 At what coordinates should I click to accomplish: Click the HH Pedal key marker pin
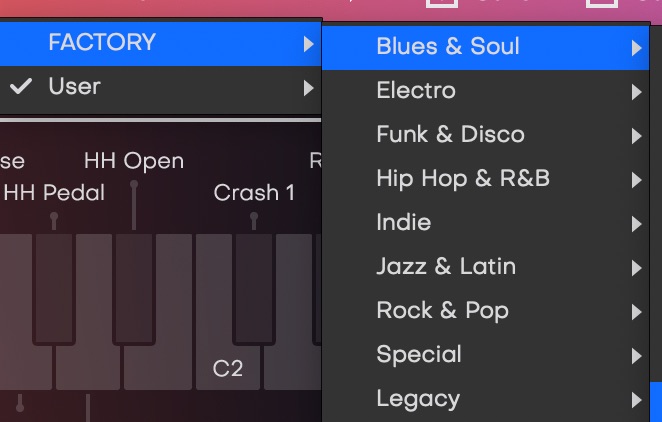54,217
